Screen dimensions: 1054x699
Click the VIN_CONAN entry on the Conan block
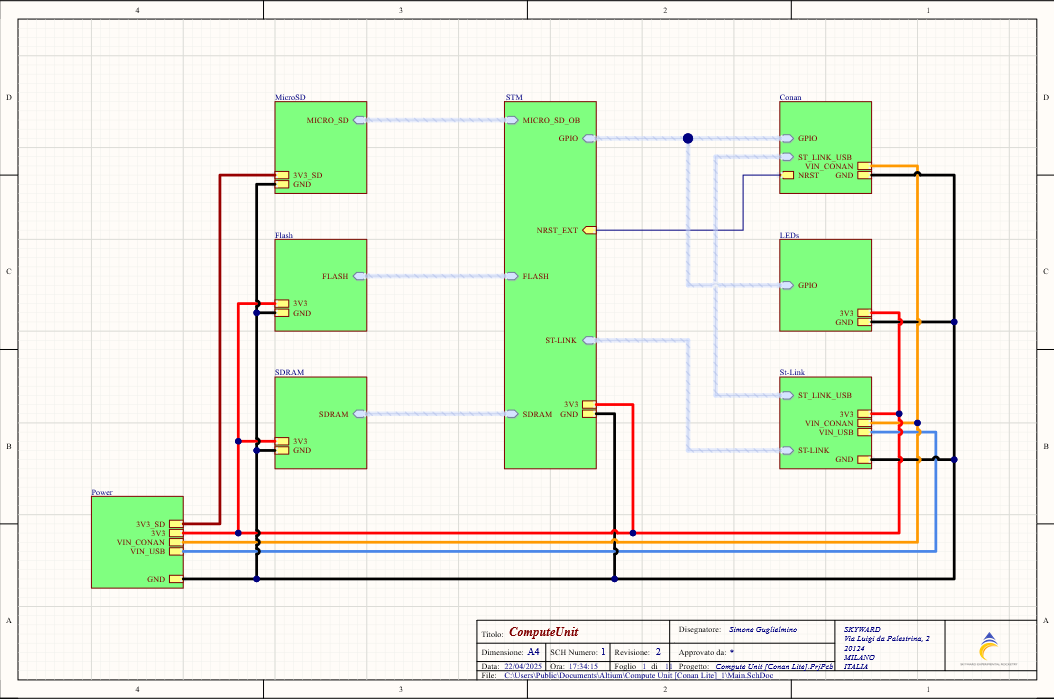tap(864, 166)
